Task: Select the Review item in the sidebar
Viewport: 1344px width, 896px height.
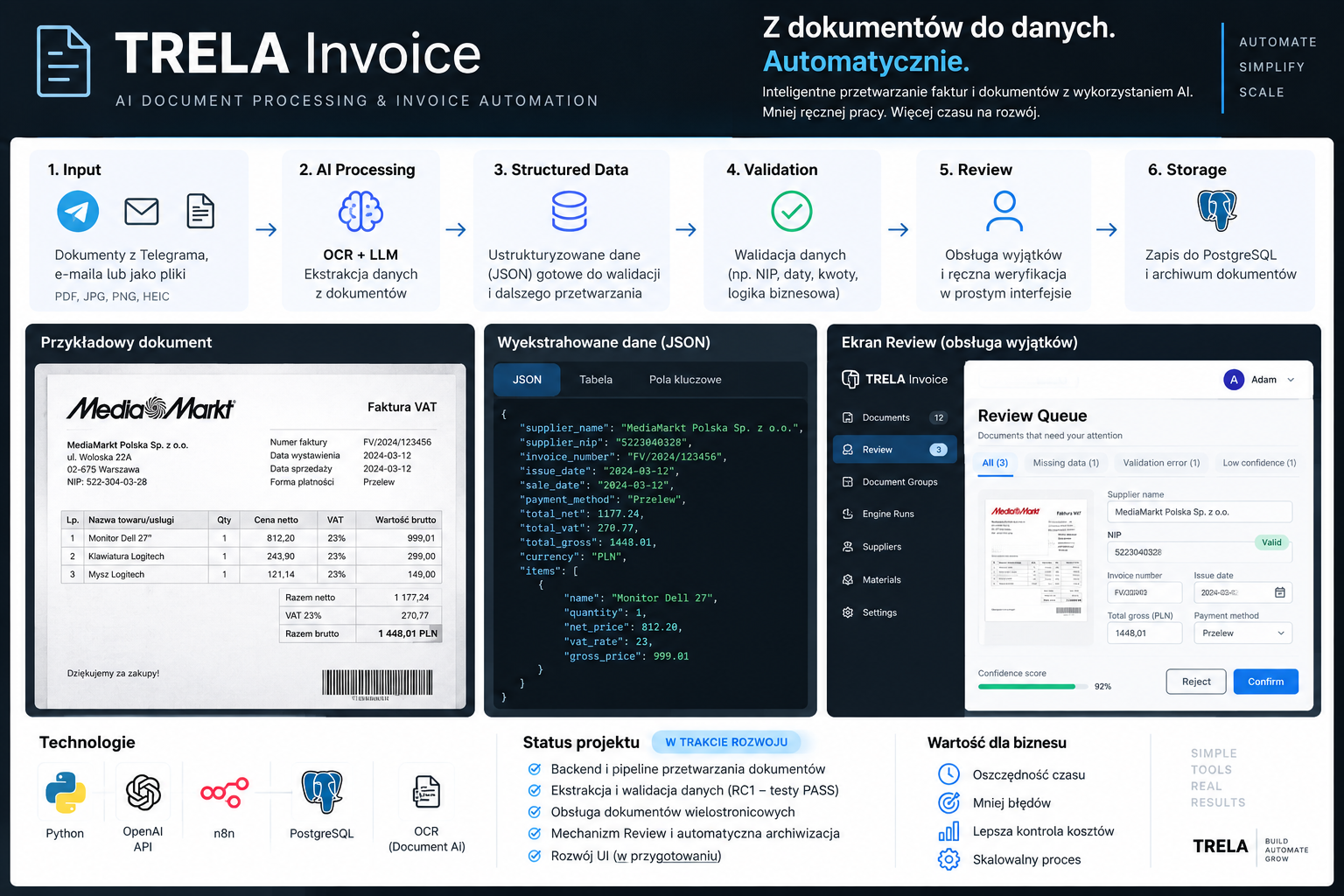Action: pyautogui.click(x=894, y=450)
